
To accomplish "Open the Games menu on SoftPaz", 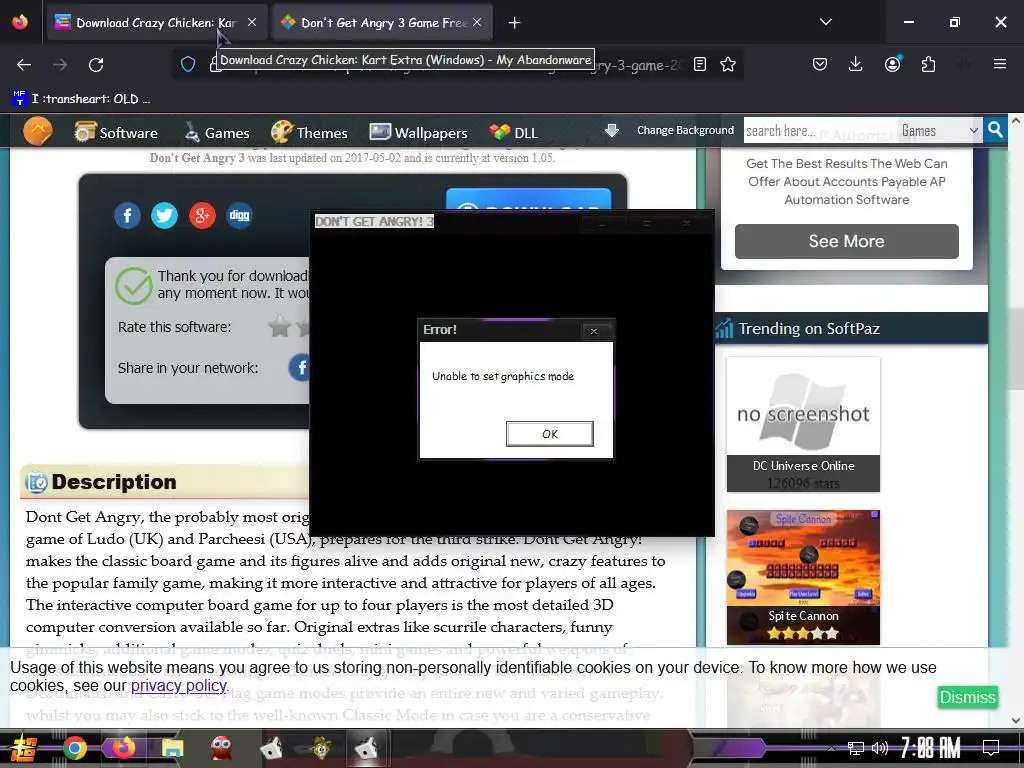I will (217, 133).
